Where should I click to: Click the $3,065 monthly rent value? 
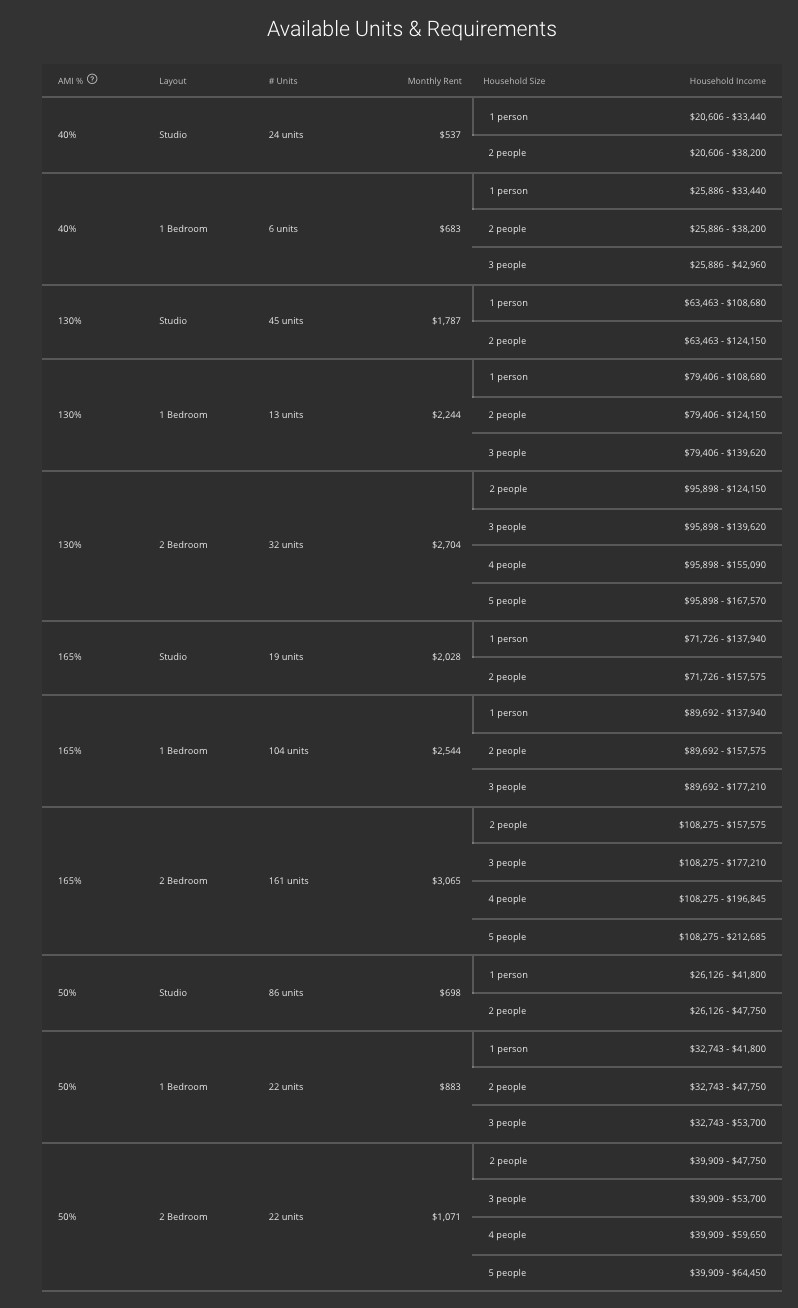pos(446,881)
